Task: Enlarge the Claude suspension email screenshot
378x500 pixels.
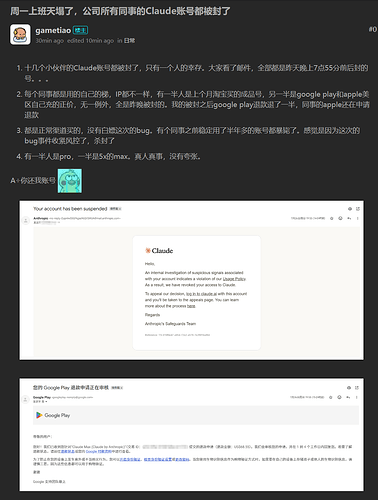Action: click(x=192, y=280)
